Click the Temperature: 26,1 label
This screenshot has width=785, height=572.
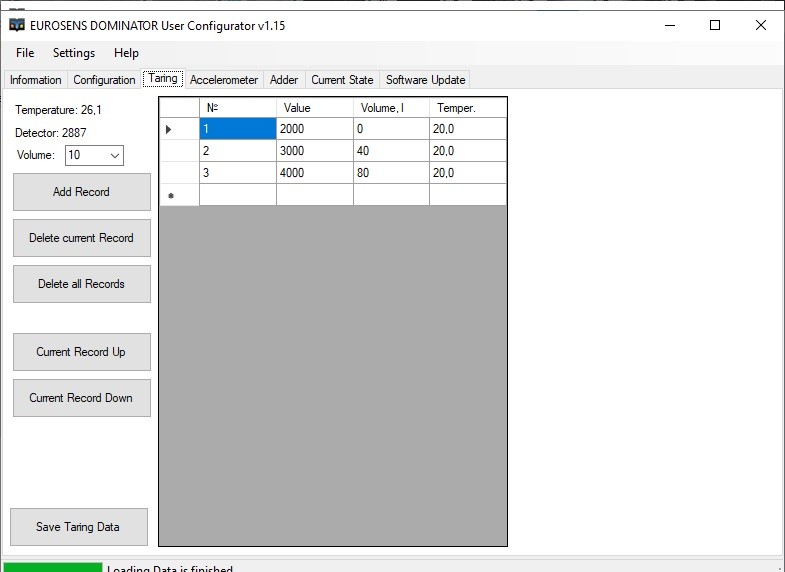(x=58, y=110)
